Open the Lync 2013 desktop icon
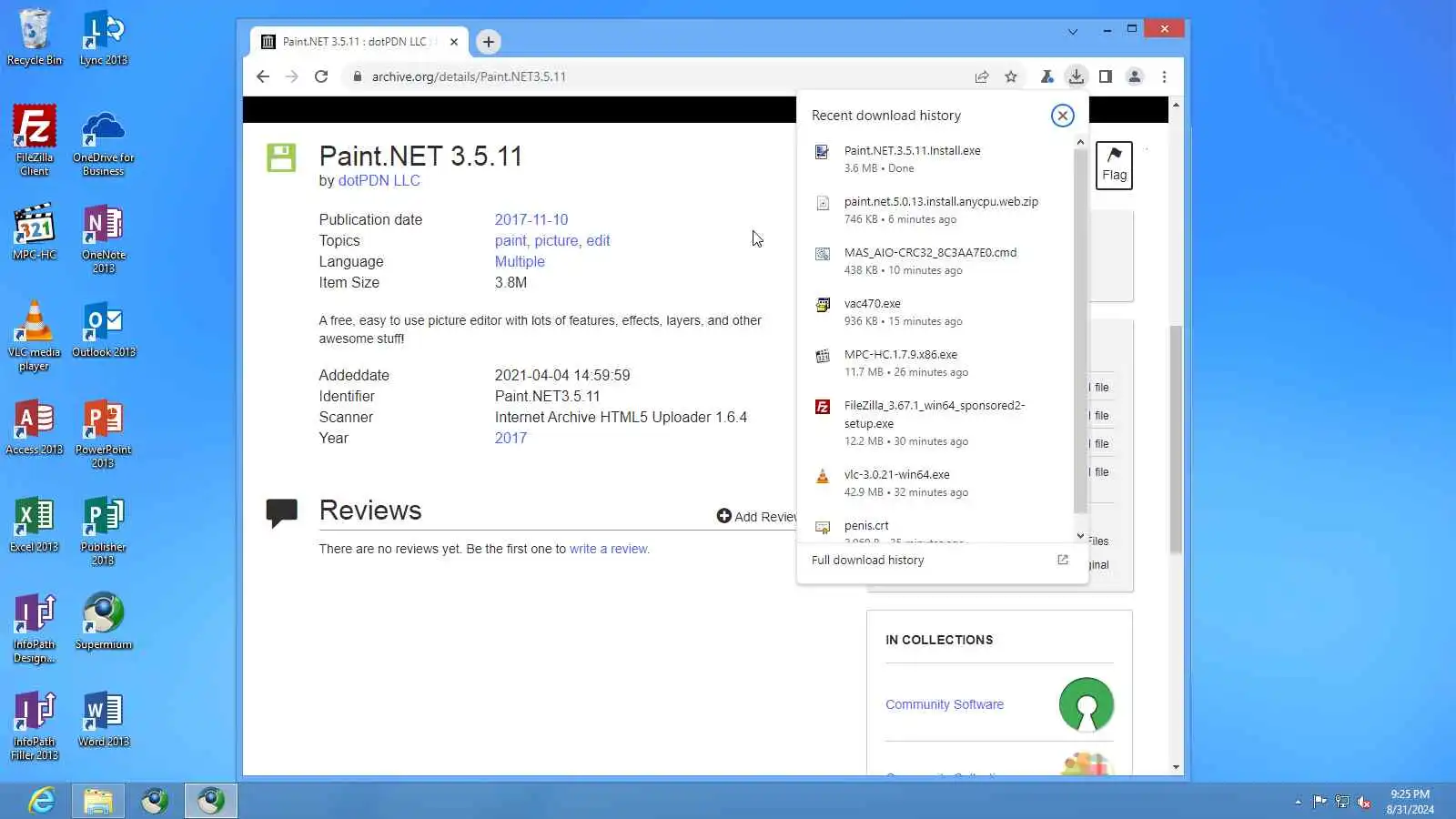 click(104, 37)
